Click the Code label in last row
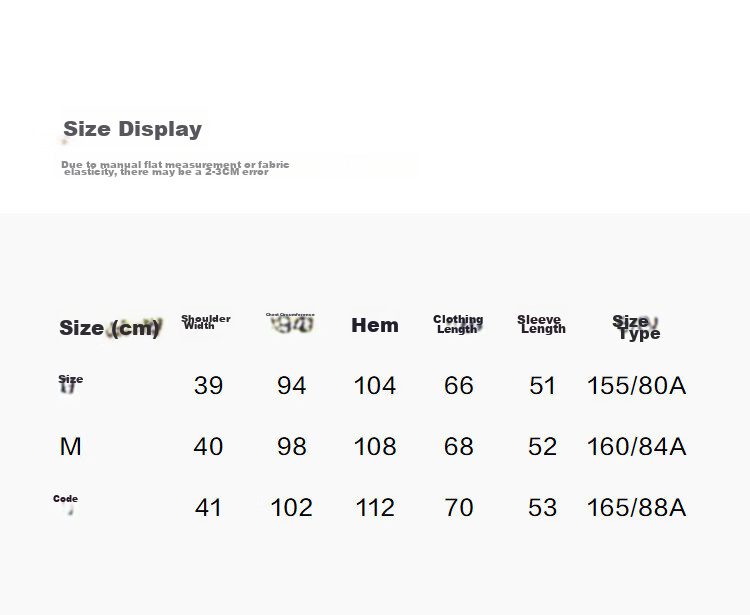Image resolution: width=750 pixels, height=615 pixels. coord(66,499)
